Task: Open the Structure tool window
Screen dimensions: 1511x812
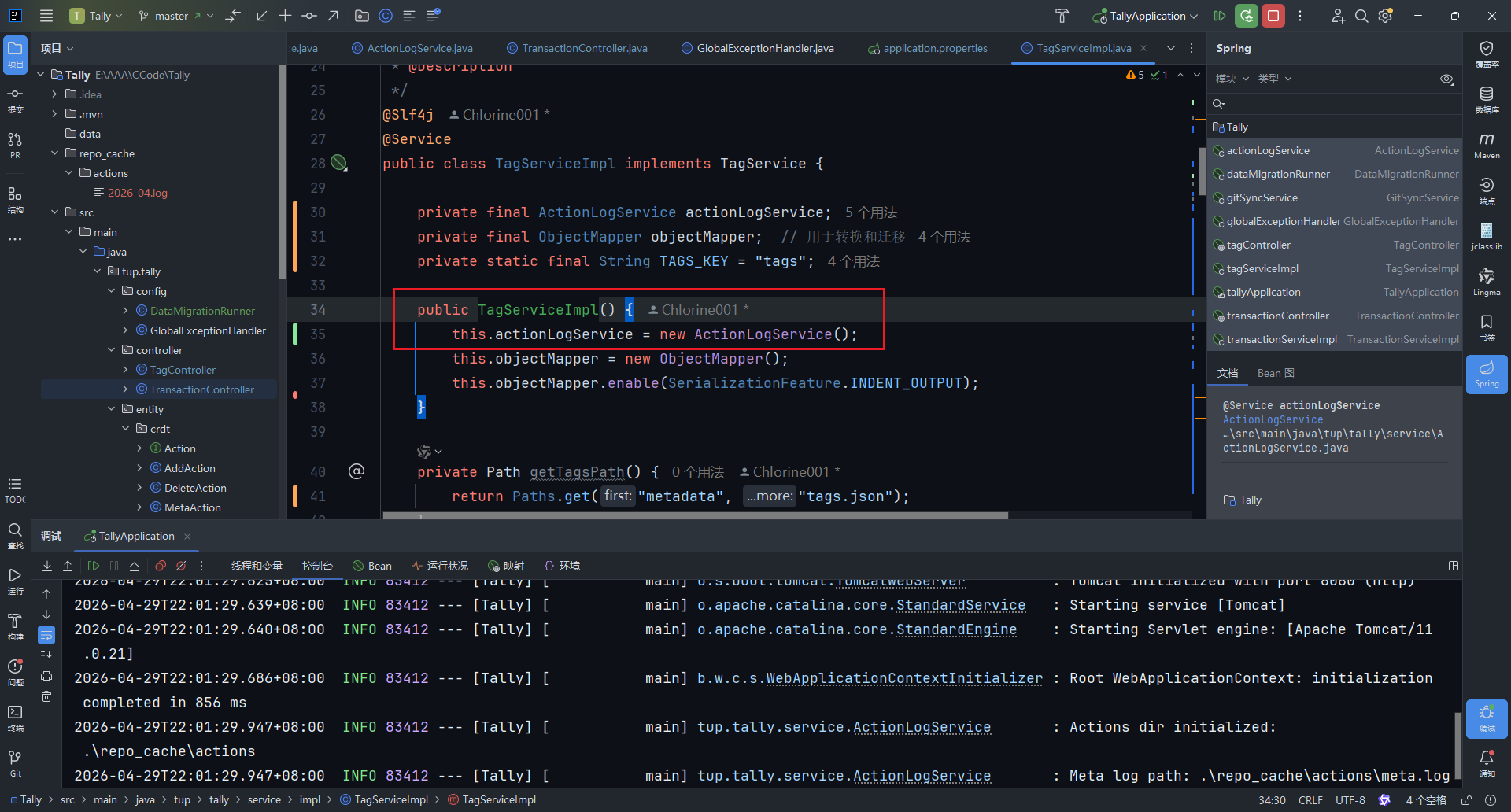Action: [x=15, y=200]
